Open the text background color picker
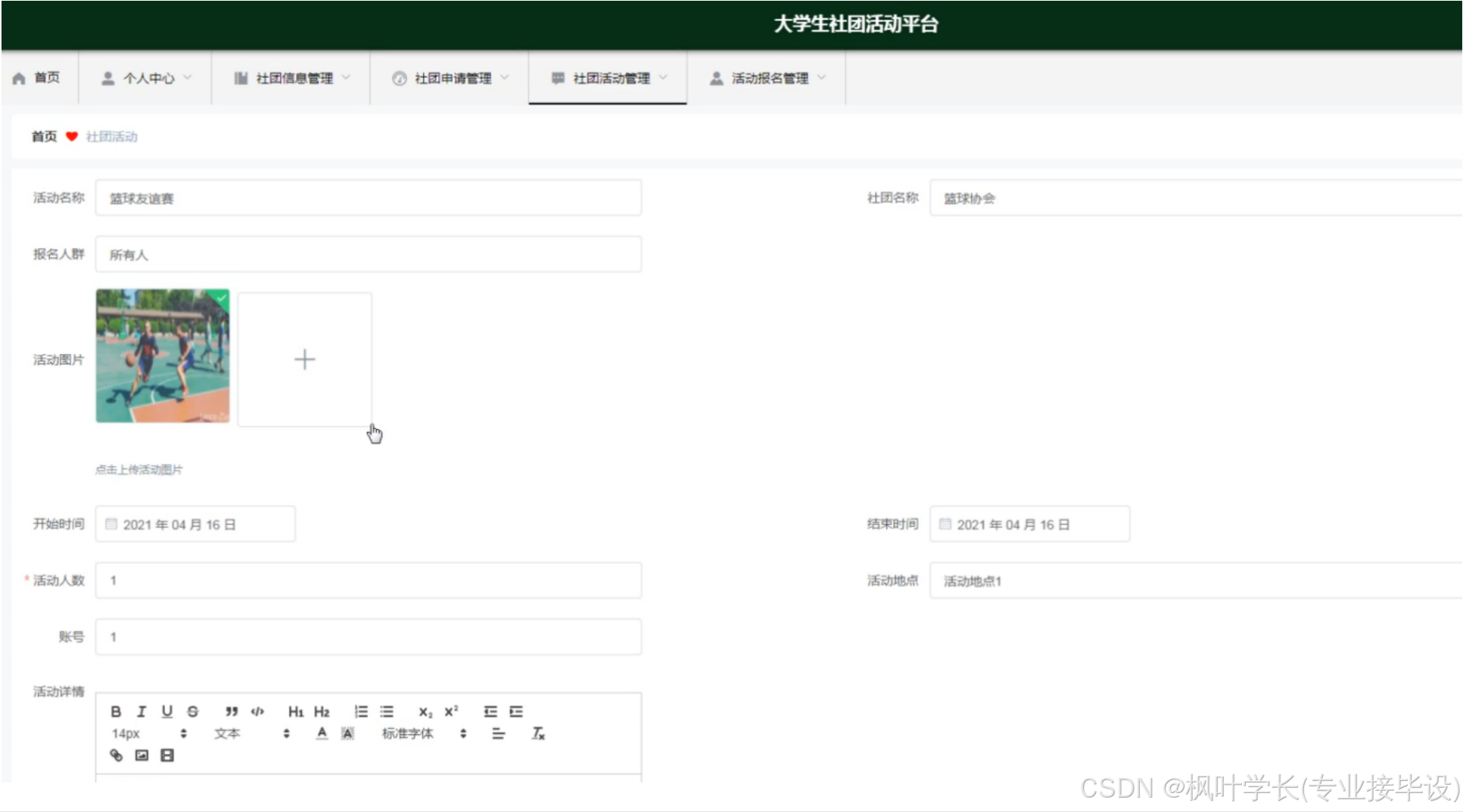The image size is (1463, 812). point(347,733)
